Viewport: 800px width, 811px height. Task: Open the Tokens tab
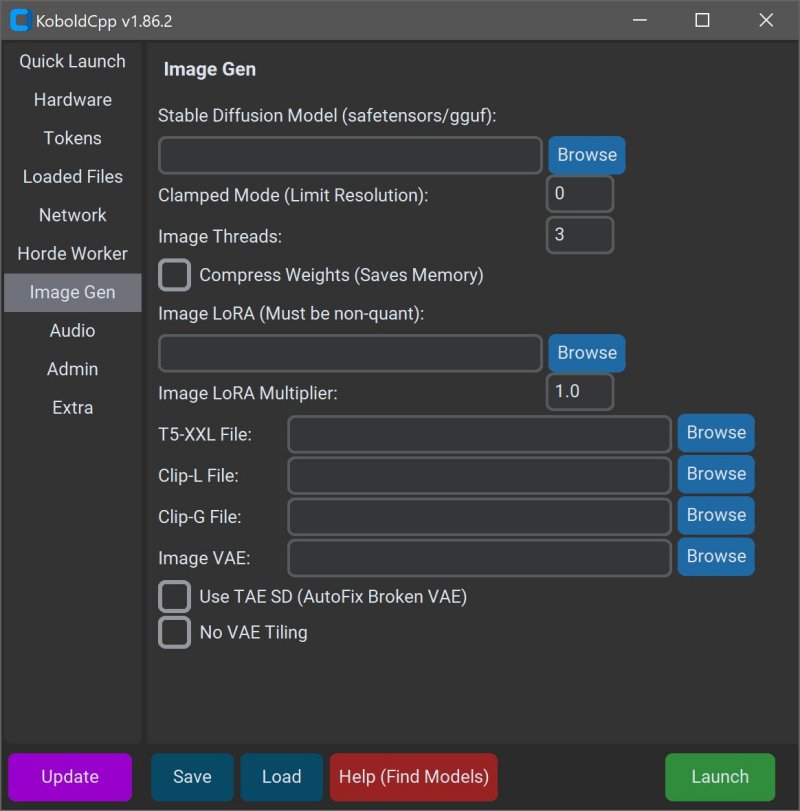72,138
